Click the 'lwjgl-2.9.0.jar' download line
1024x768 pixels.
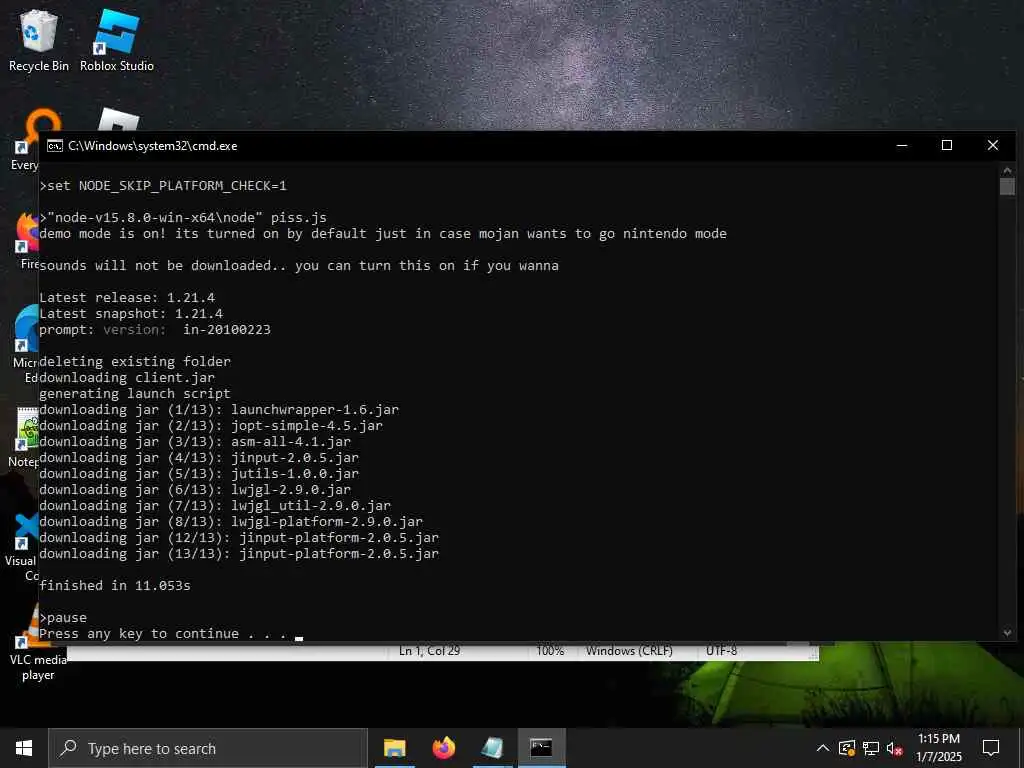point(195,489)
